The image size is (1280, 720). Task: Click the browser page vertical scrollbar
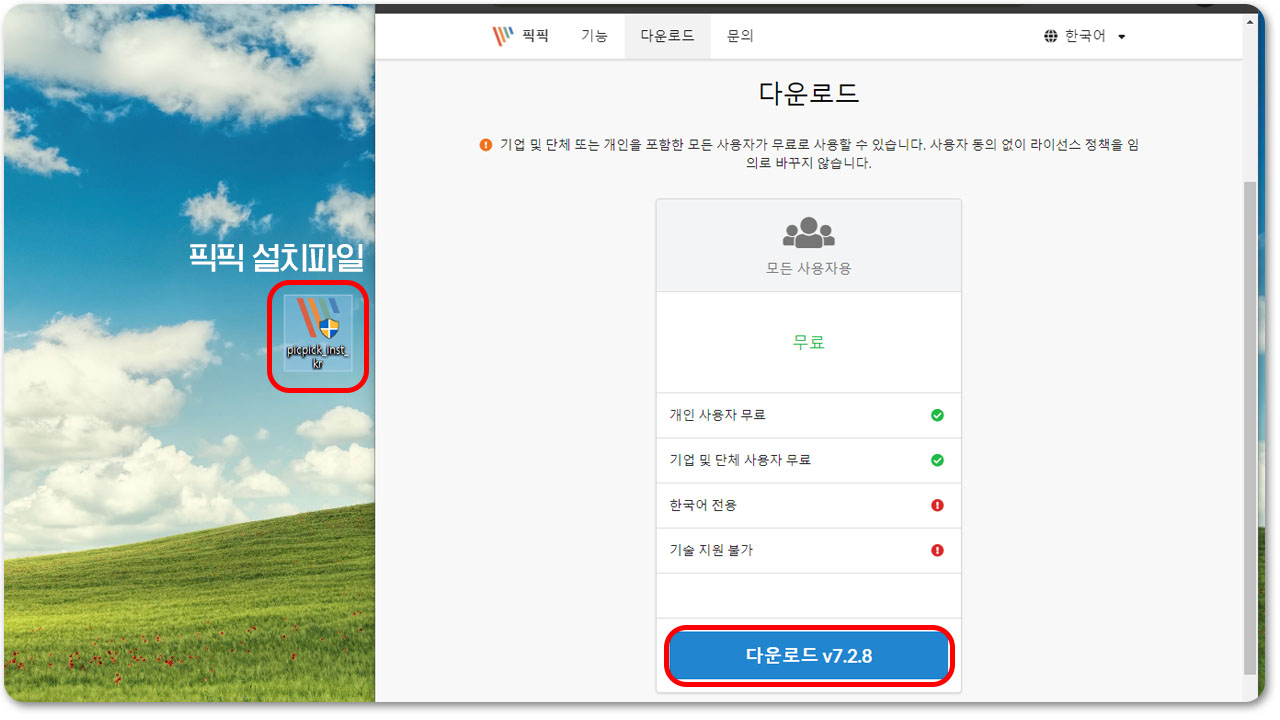1250,428
